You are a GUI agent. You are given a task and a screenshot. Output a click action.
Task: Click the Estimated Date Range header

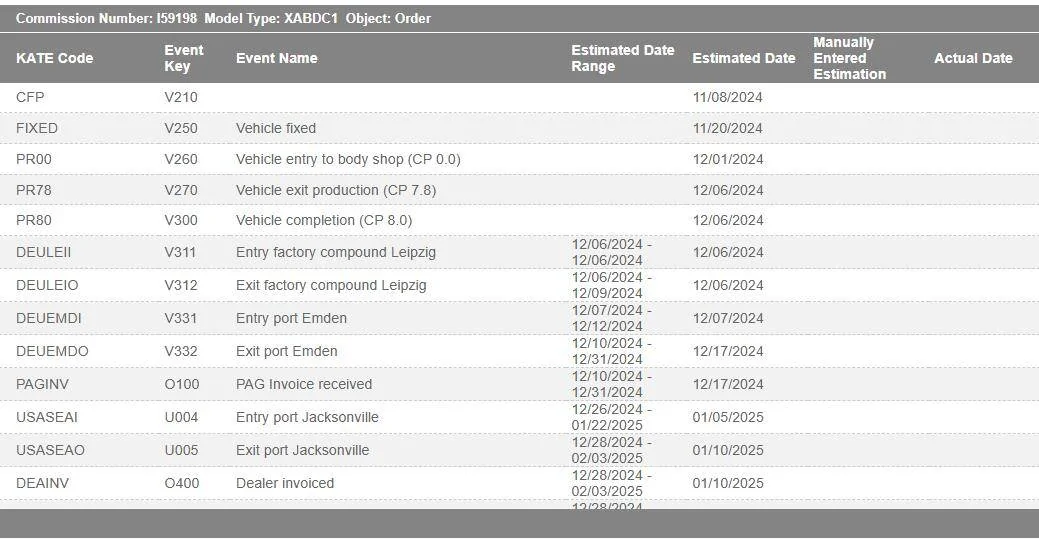click(x=622, y=58)
